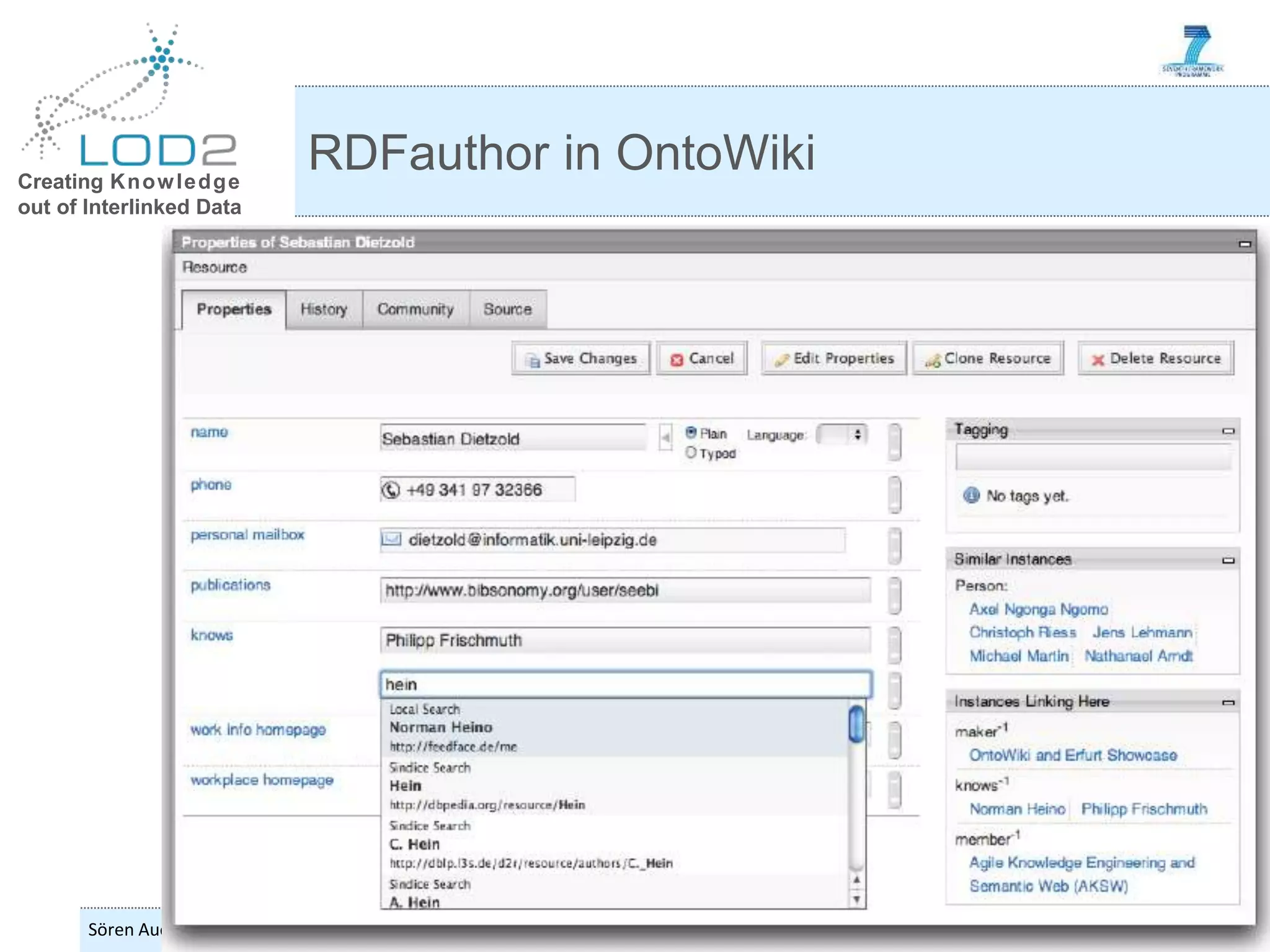Click the Philipp Frischmuth knows field
Image resolution: width=1270 pixels, height=952 pixels.
pyautogui.click(x=626, y=640)
